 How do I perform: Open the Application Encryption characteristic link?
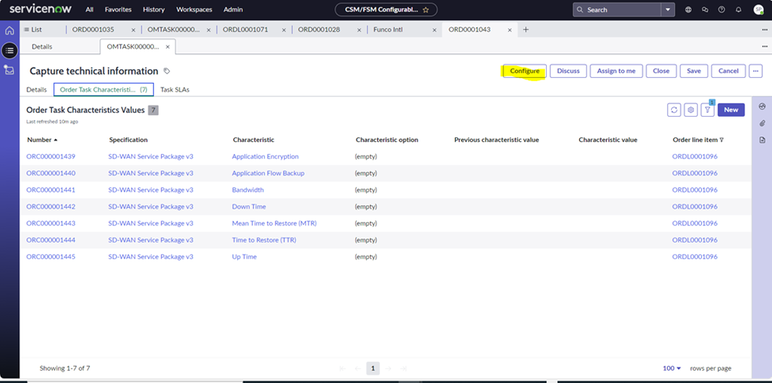265,157
